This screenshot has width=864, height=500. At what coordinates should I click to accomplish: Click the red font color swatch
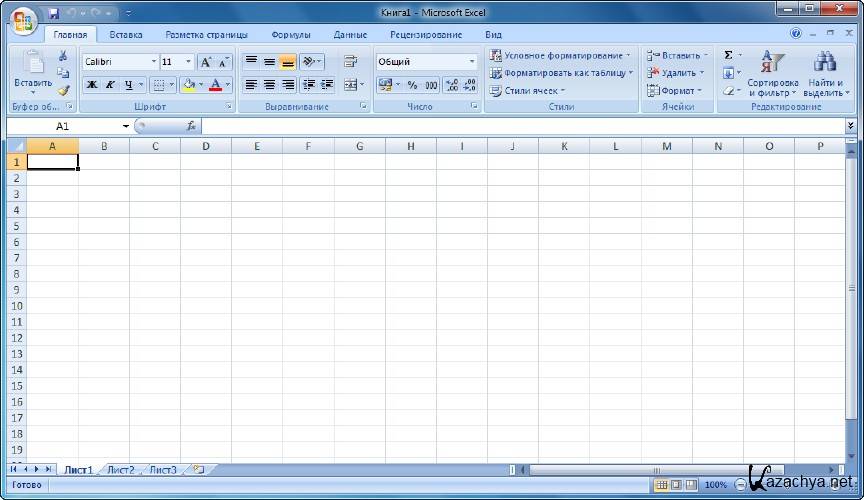point(215,86)
